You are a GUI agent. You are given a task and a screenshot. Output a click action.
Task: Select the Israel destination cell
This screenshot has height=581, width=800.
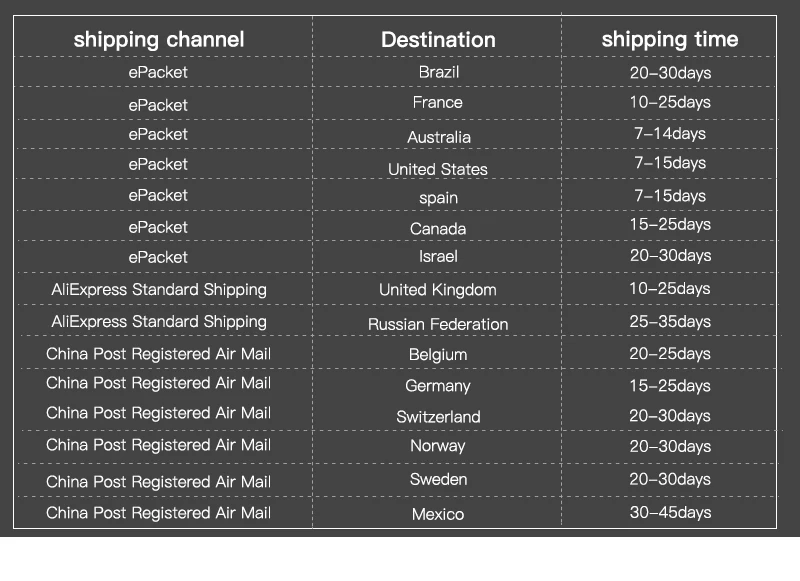pos(438,257)
